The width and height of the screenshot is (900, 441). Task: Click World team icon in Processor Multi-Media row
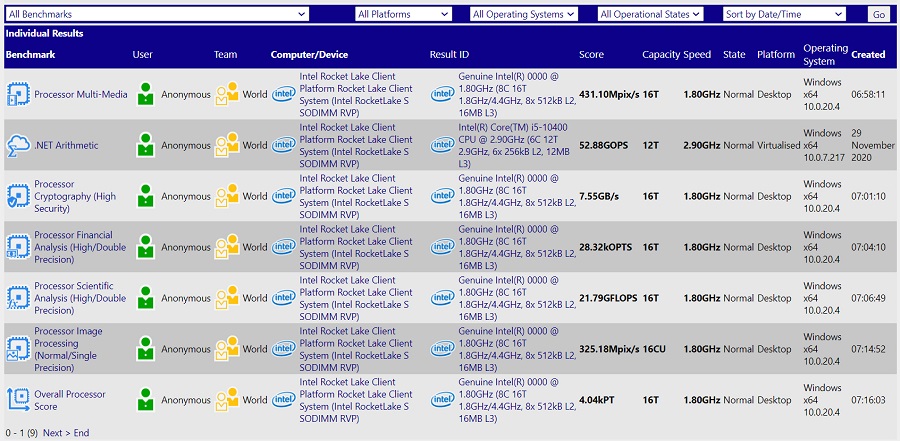(227, 94)
